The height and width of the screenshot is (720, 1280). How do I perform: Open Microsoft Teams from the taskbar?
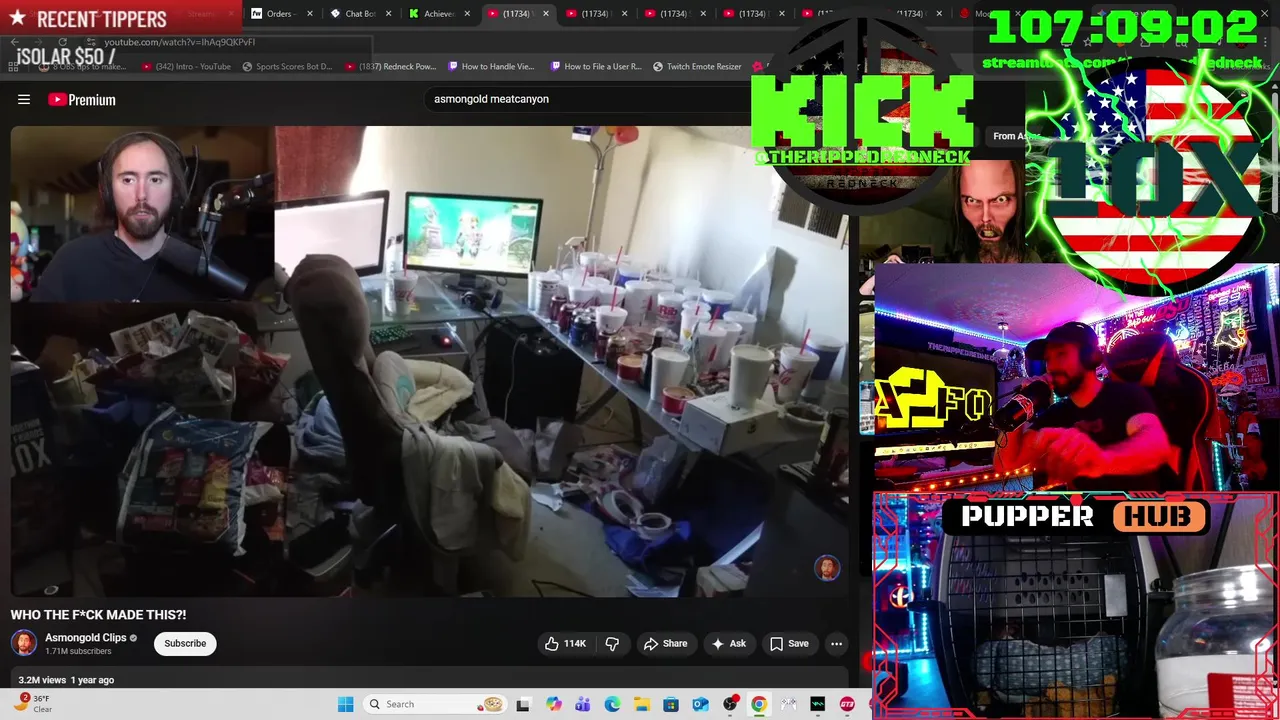(x=583, y=704)
